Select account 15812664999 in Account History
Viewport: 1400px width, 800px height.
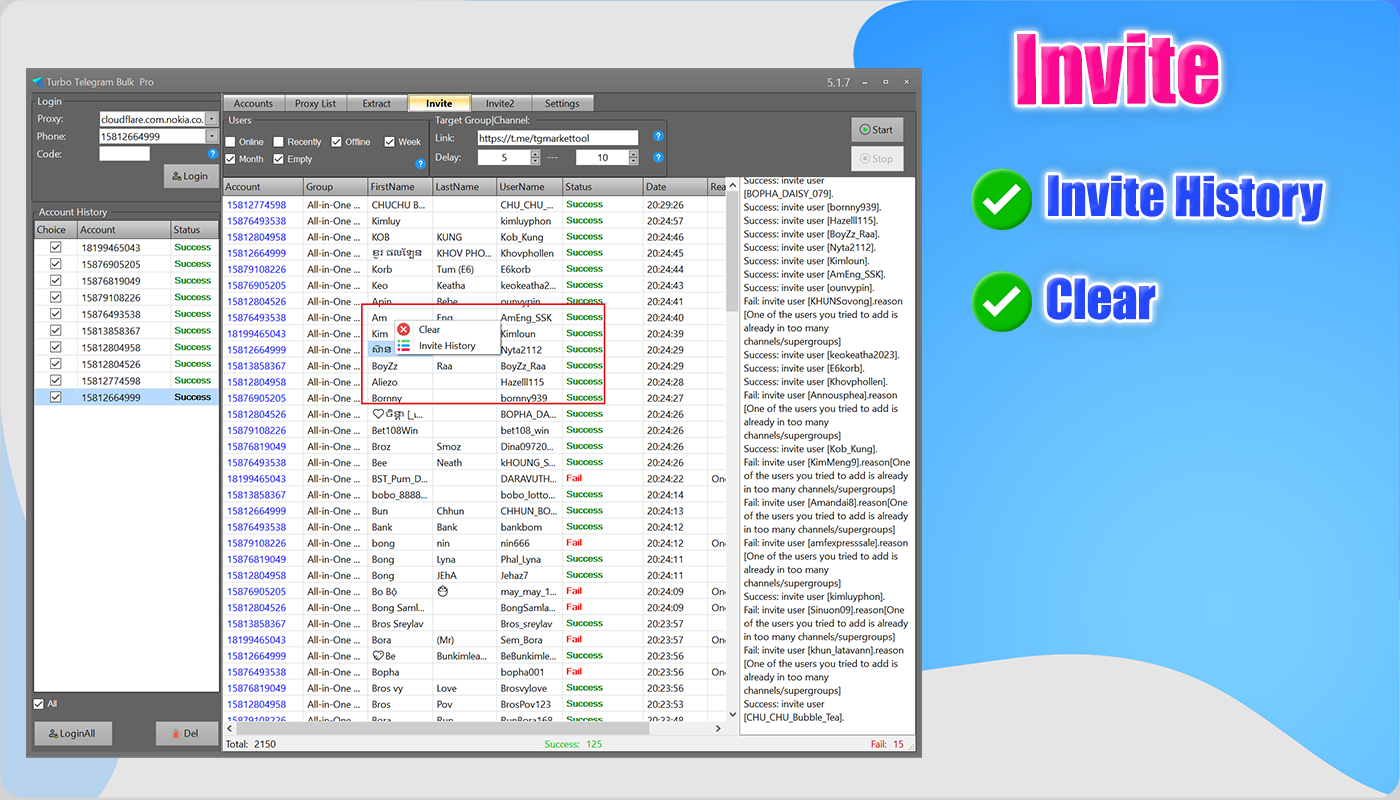[x=126, y=397]
